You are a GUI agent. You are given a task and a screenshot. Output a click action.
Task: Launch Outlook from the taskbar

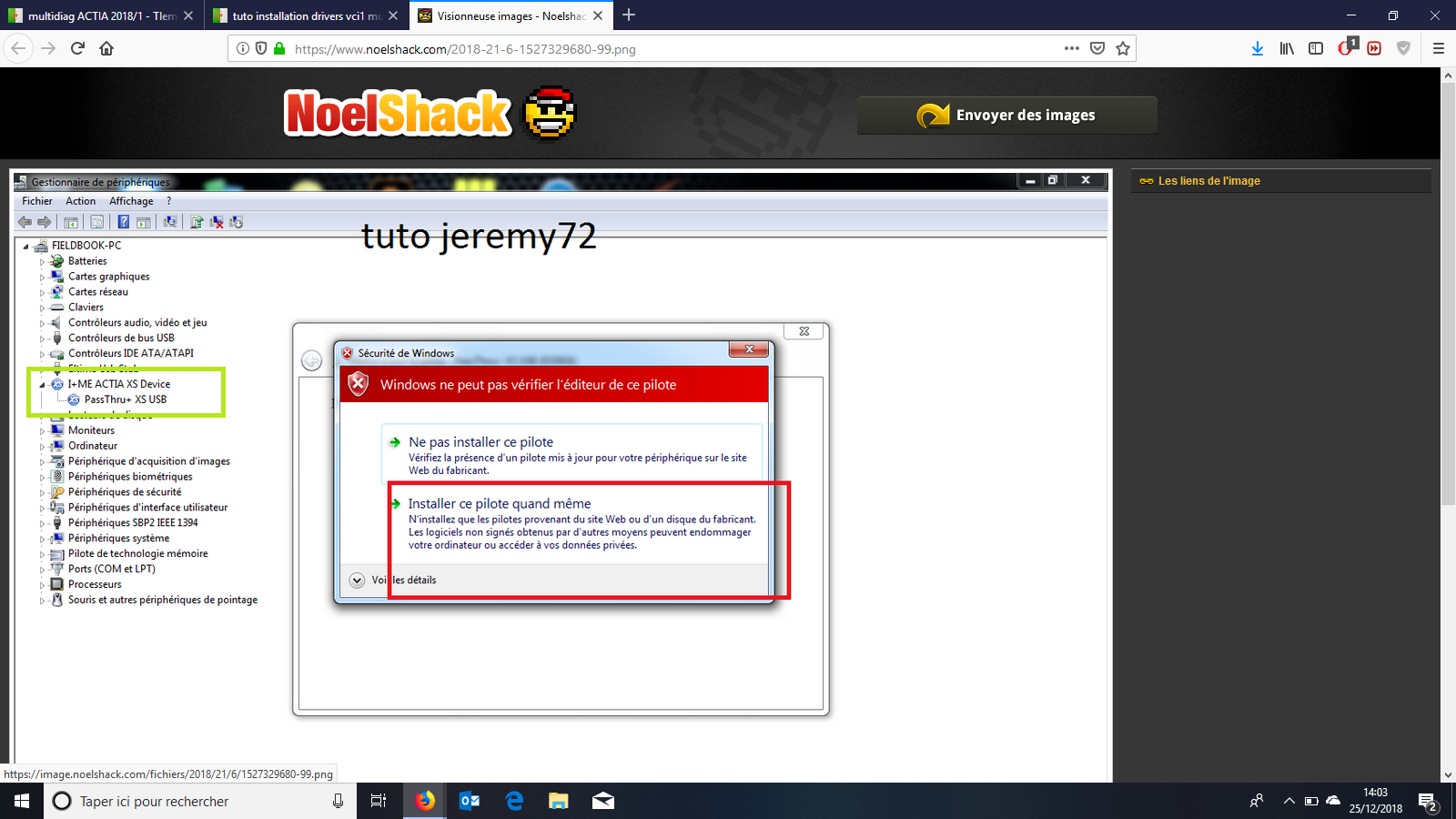pyautogui.click(x=470, y=801)
